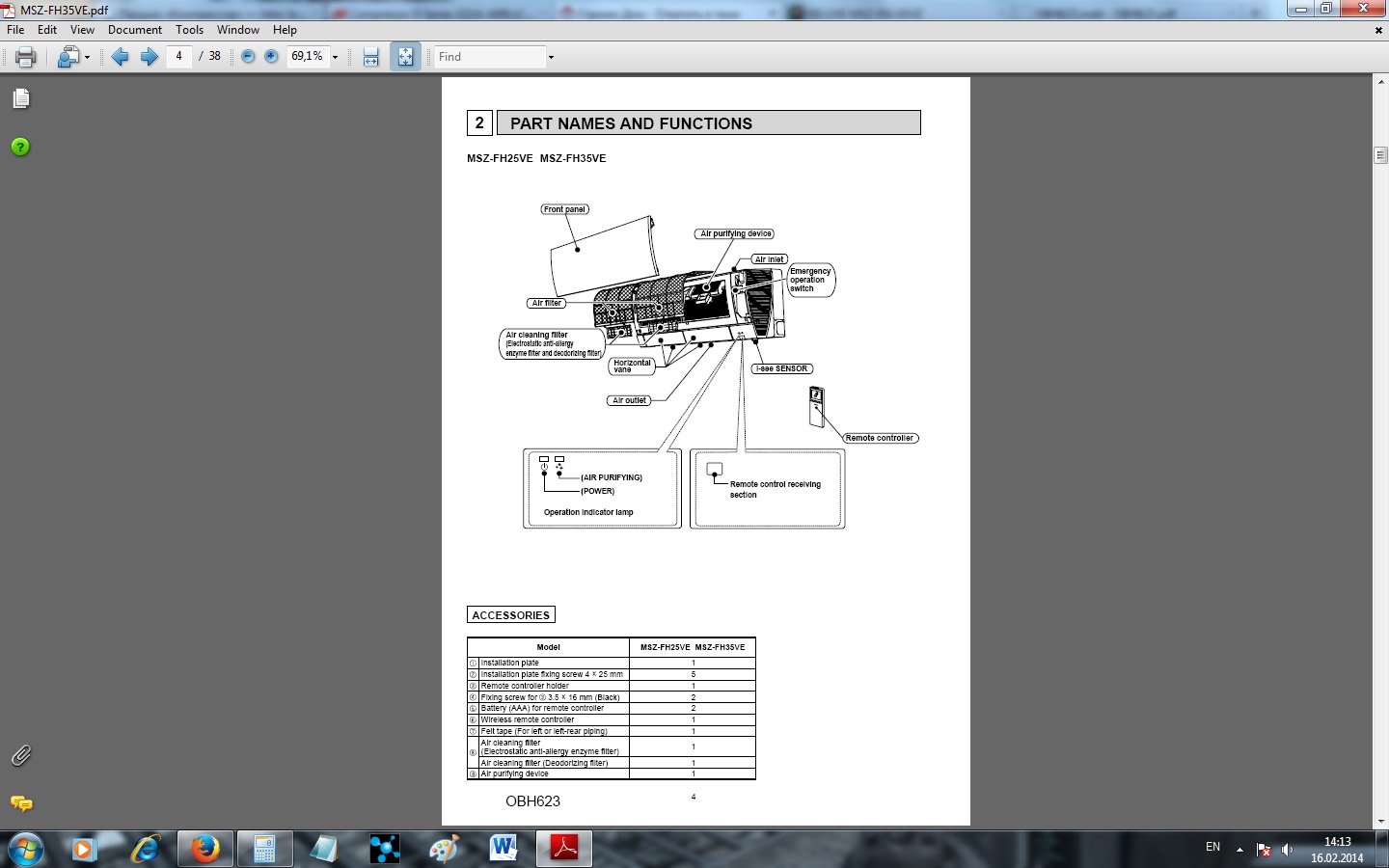Click the current page number box
The image size is (1389, 868).
coord(178,57)
